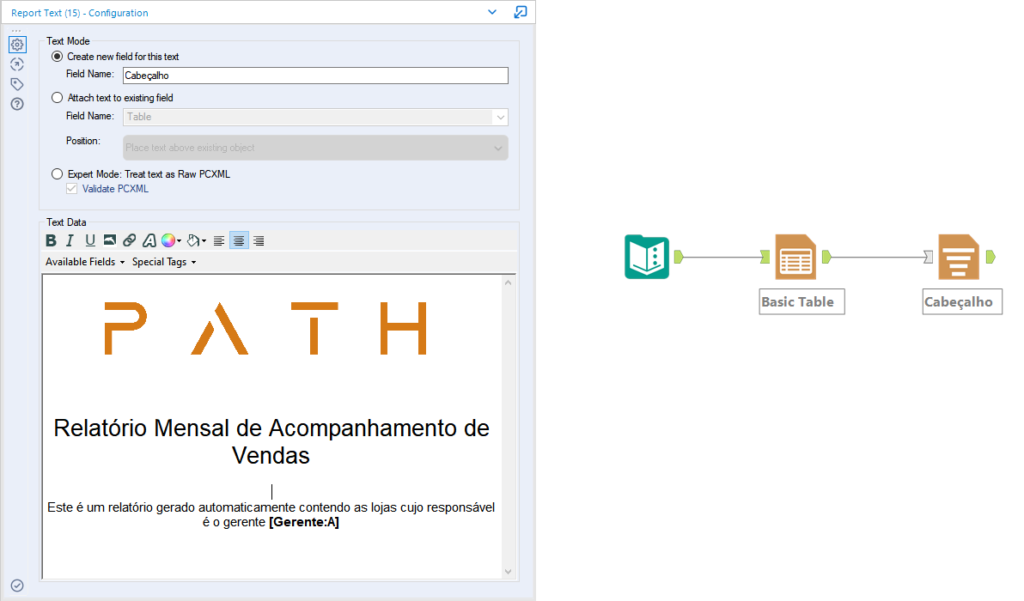Toggle bold formatting
1024x601 pixels.
(51, 240)
